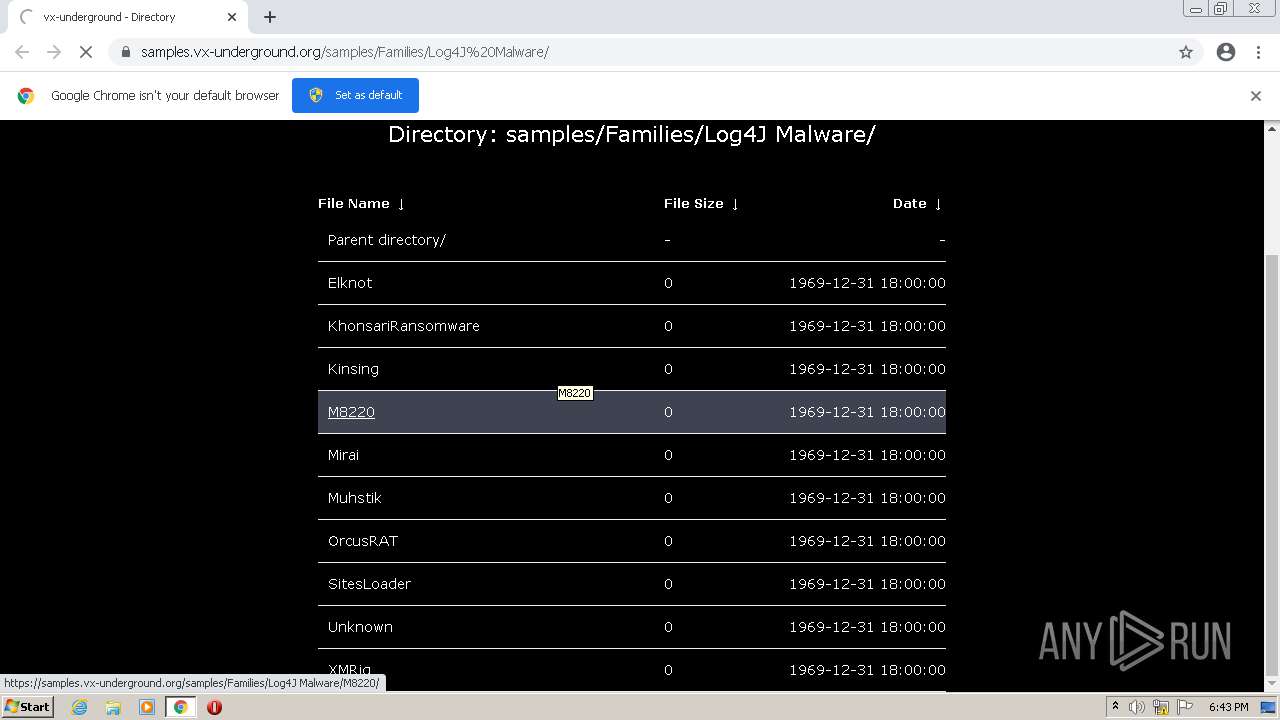Viewport: 1280px width, 720px height.
Task: Open File Explorer from taskbar
Action: pyautogui.click(x=113, y=707)
